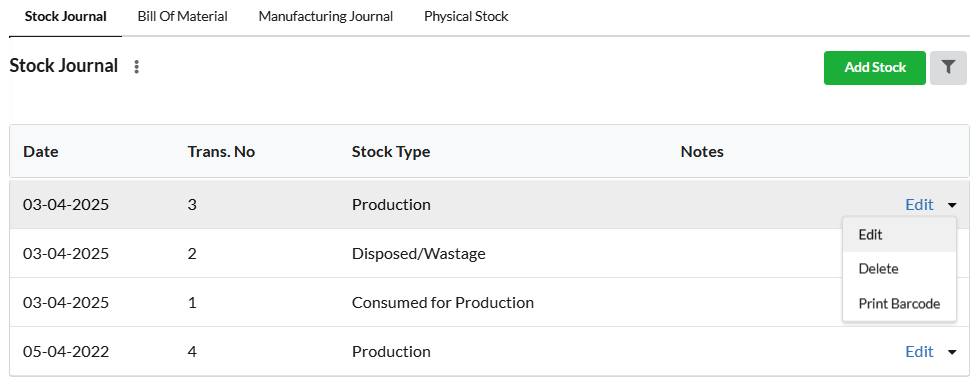The height and width of the screenshot is (385, 970).
Task: Choose Delete from the open dropdown menu
Action: tap(899, 269)
